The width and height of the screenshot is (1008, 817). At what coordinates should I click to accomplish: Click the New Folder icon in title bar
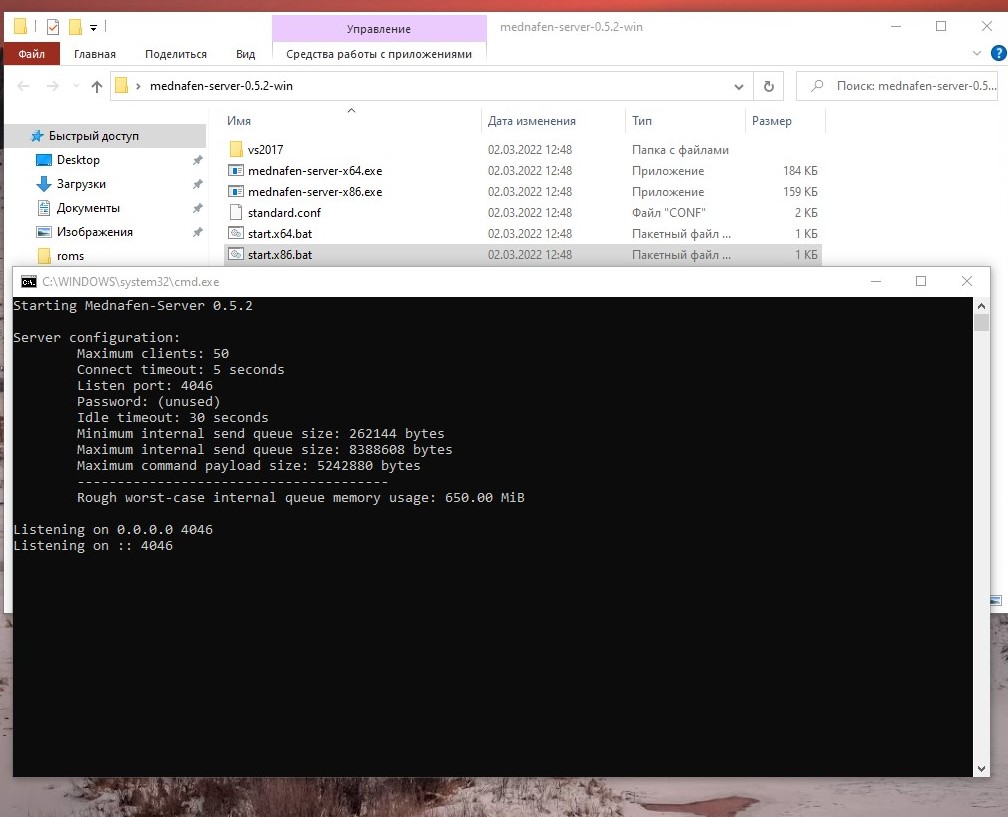pyautogui.click(x=75, y=27)
